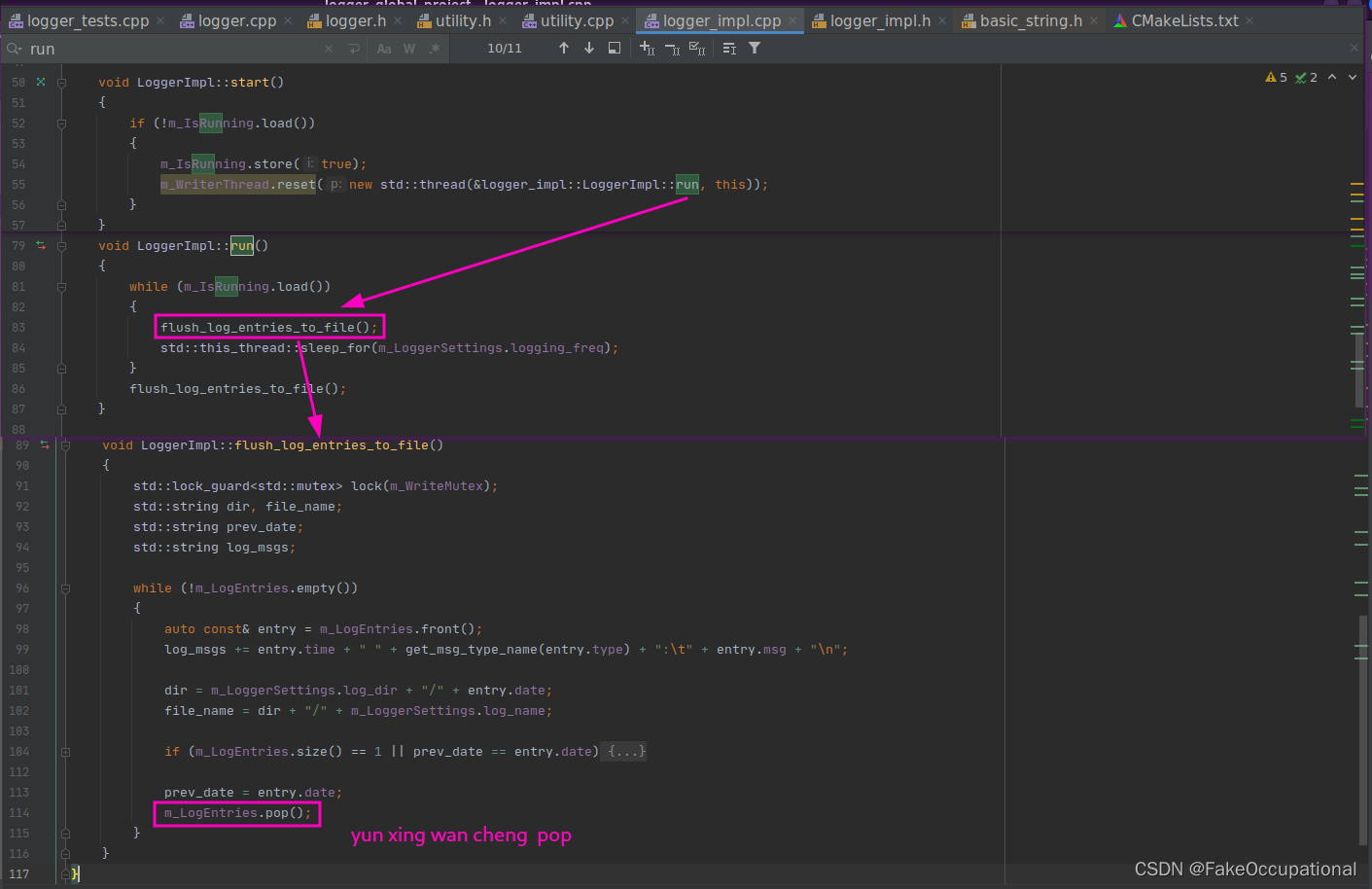Close the basic_string.h tab
This screenshot has width=1372, height=889.
pos(1094,20)
